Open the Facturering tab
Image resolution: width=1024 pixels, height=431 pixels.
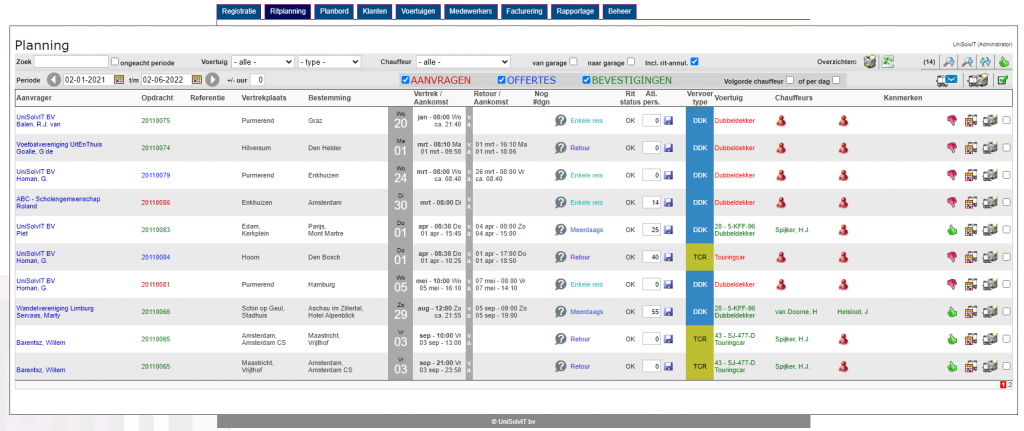526,12
